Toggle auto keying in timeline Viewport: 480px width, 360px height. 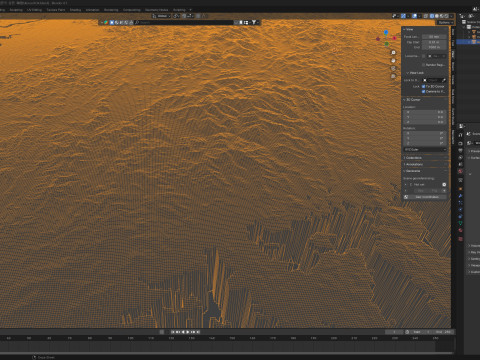162,332
